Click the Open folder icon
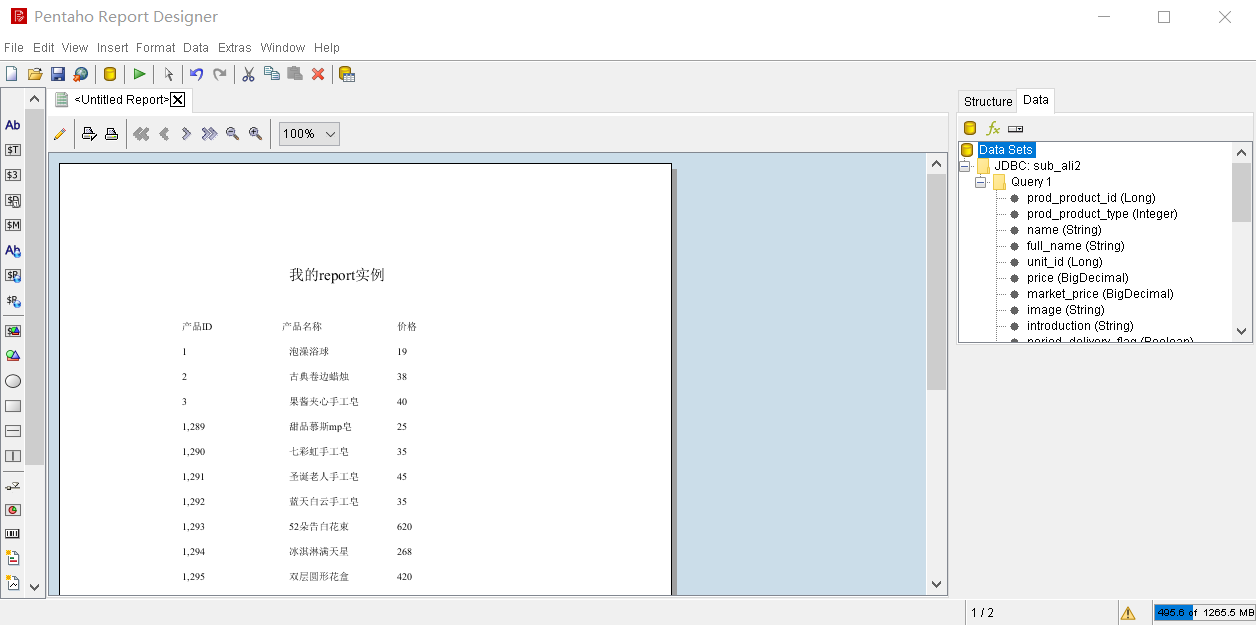 click(35, 74)
